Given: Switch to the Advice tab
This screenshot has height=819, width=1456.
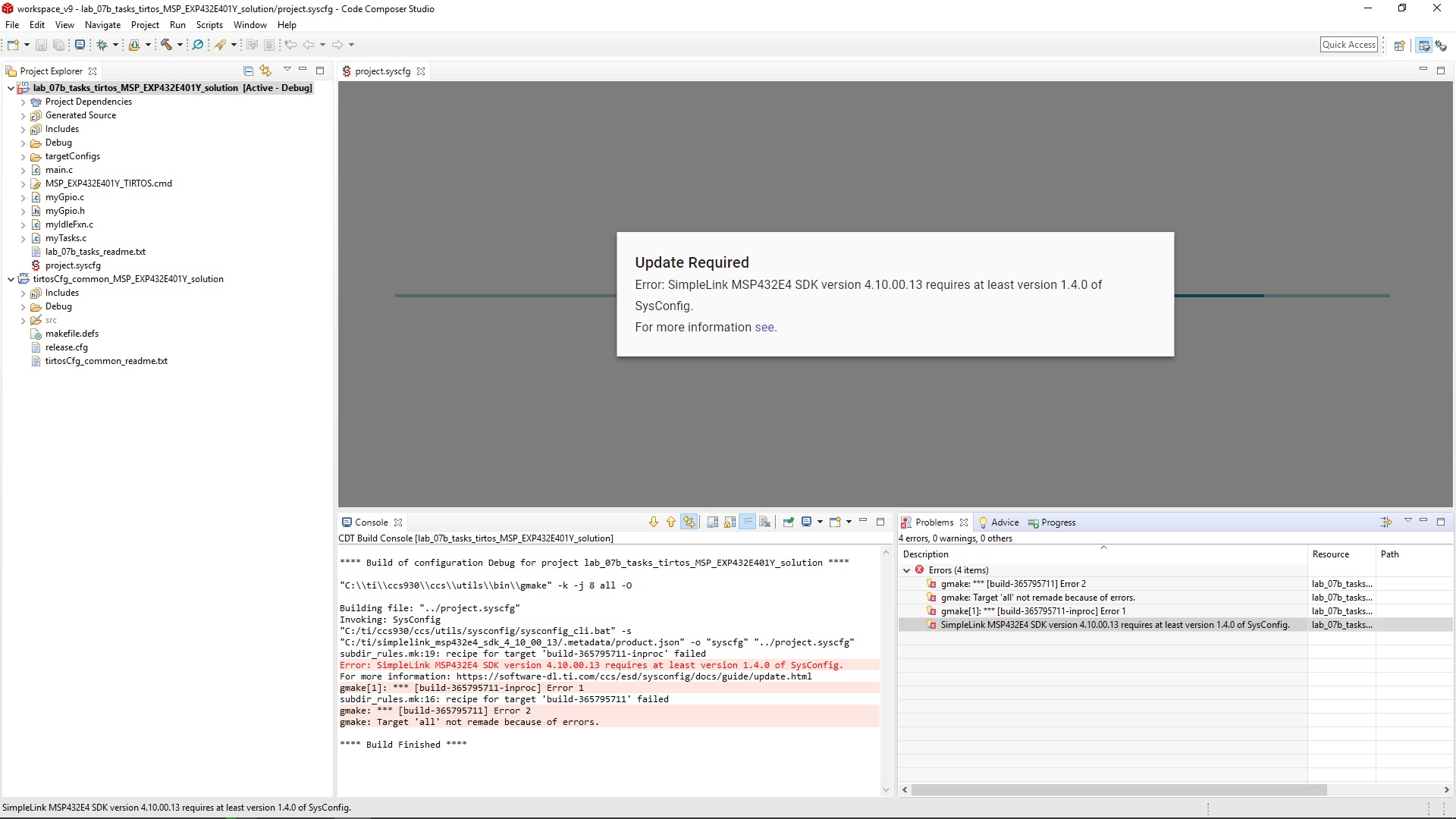Looking at the screenshot, I should [999, 522].
